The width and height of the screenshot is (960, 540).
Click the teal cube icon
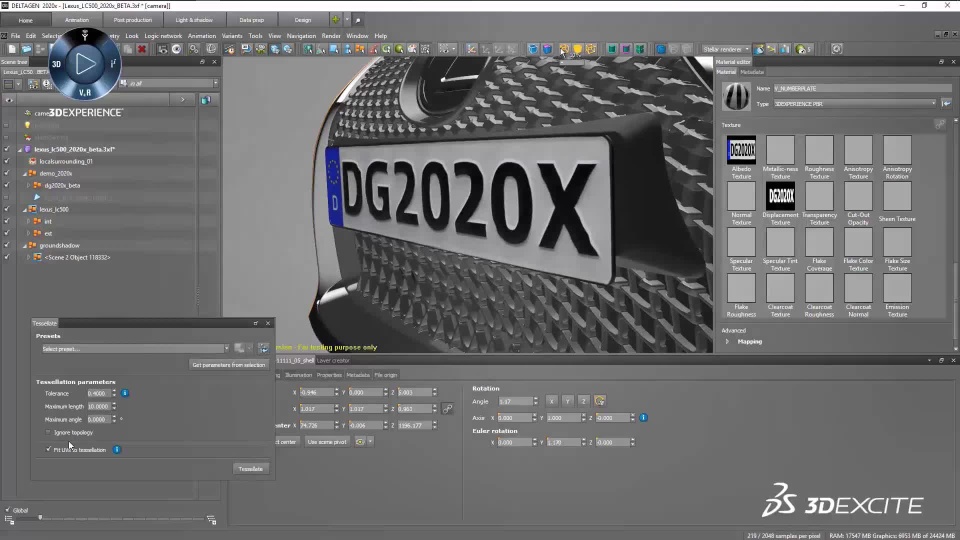(x=612, y=49)
